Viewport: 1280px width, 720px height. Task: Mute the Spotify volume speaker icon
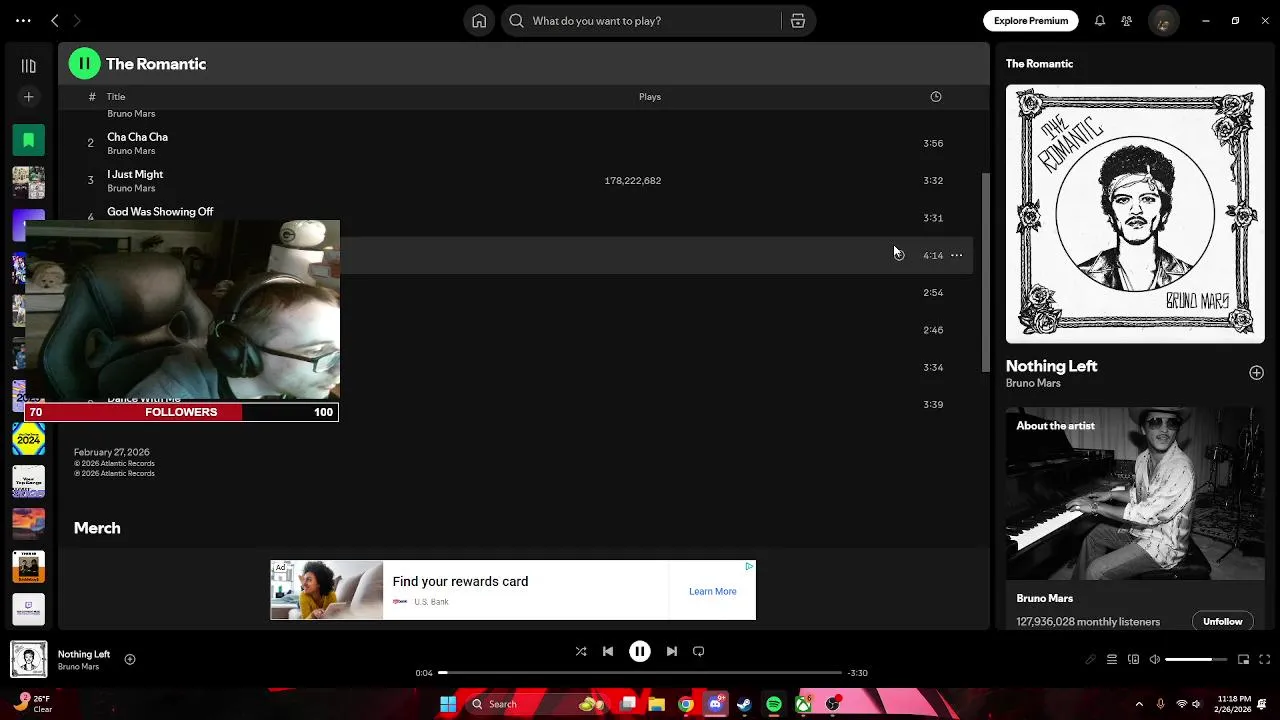(1155, 659)
